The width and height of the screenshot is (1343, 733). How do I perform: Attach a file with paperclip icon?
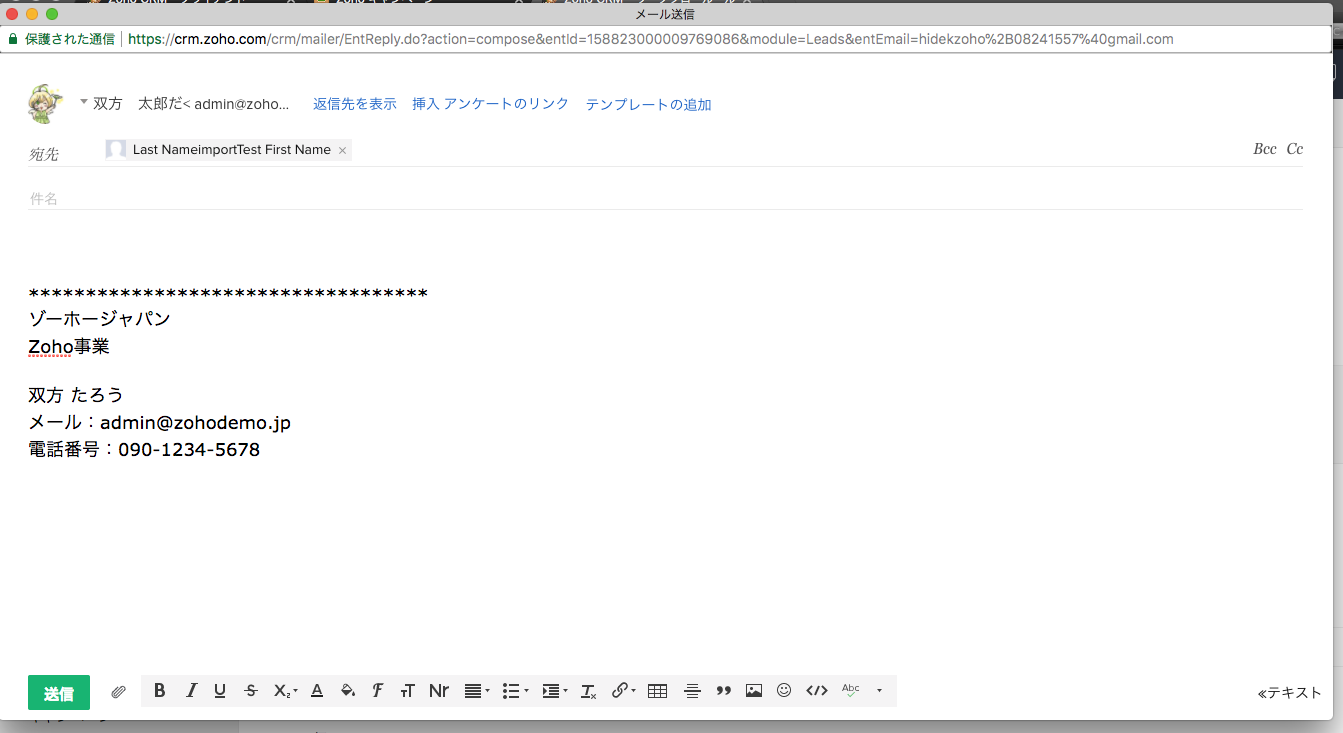pos(118,692)
